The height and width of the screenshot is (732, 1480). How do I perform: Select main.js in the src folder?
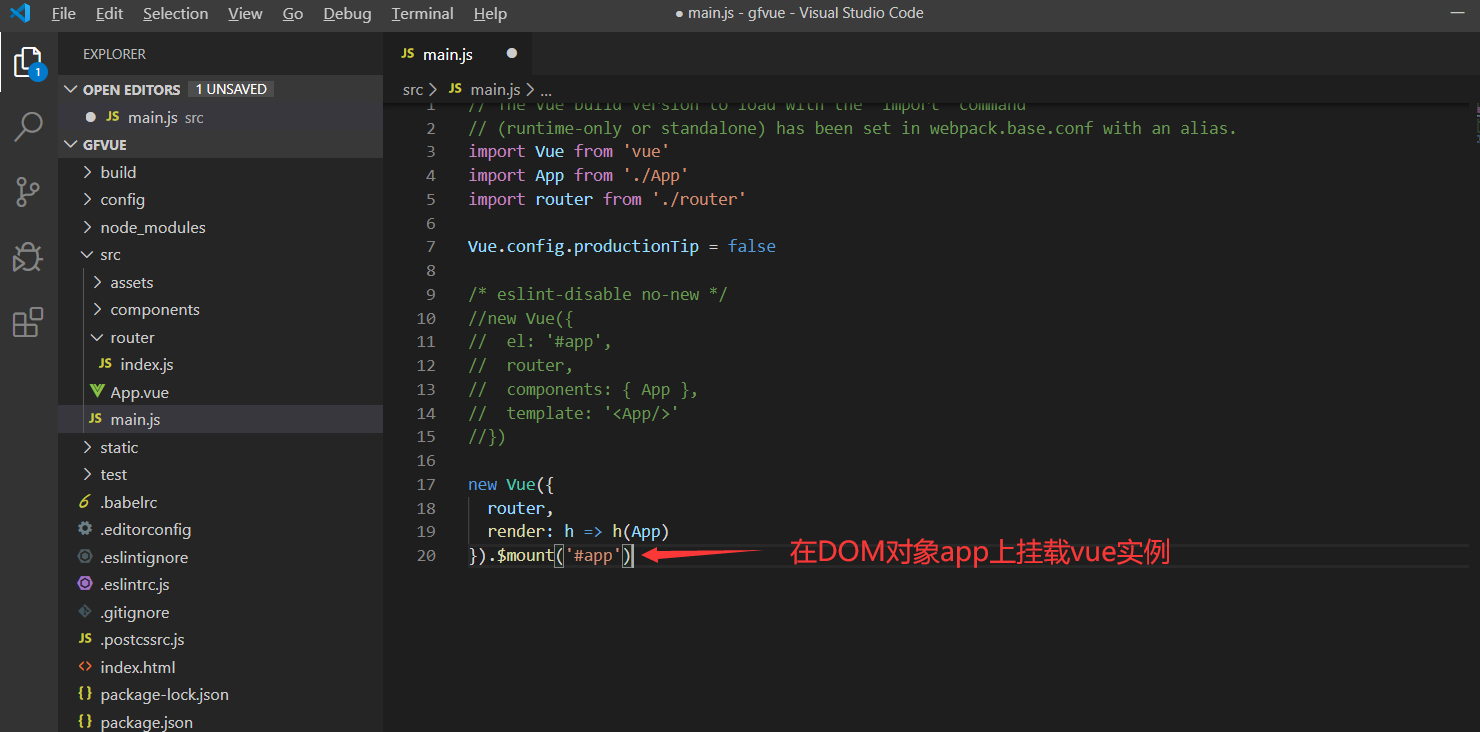220,419
